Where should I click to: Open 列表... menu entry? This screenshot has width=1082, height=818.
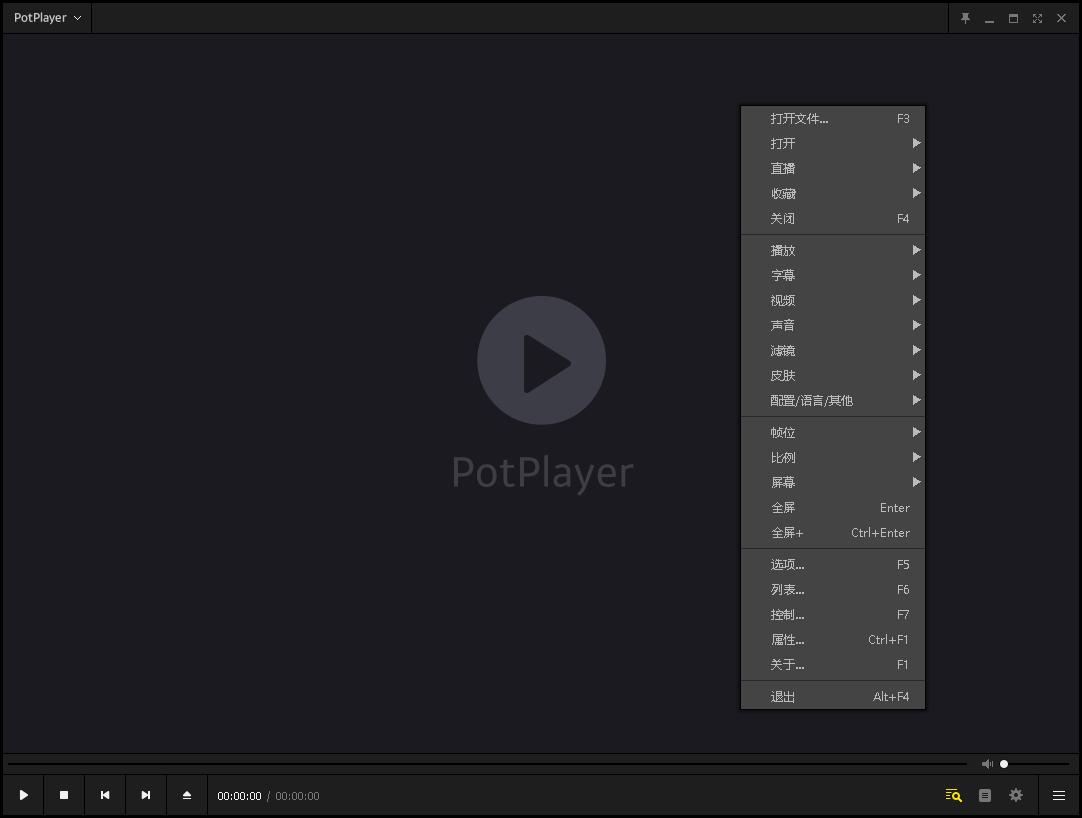click(x=833, y=590)
